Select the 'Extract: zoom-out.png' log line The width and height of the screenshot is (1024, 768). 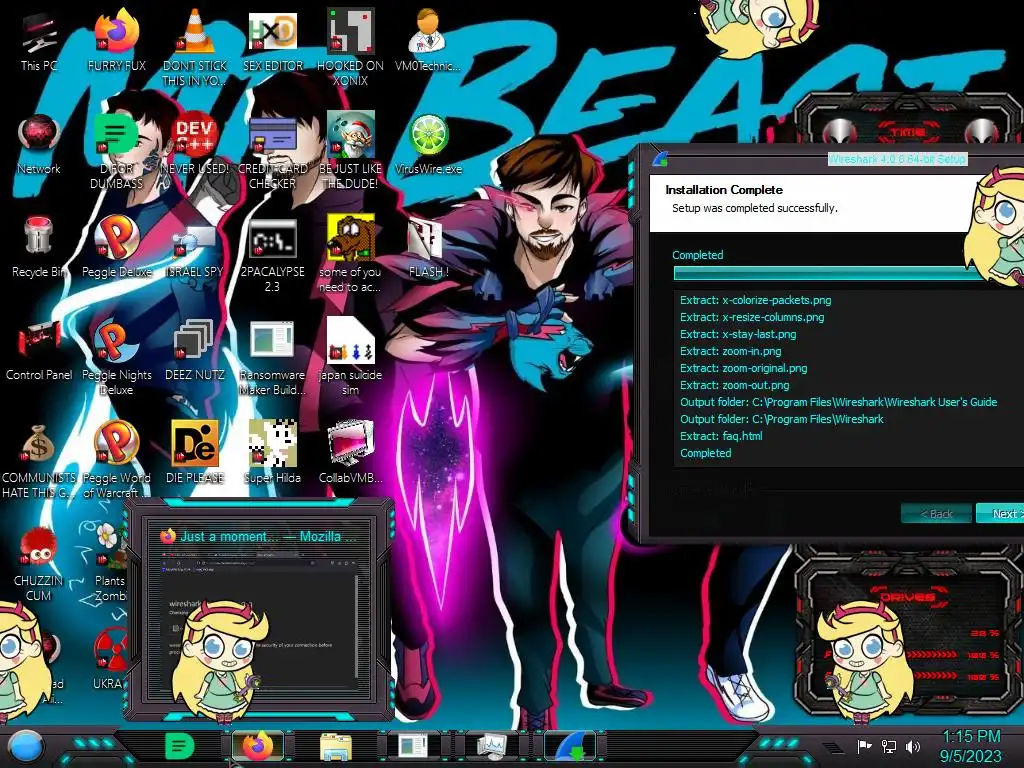[x=735, y=385]
